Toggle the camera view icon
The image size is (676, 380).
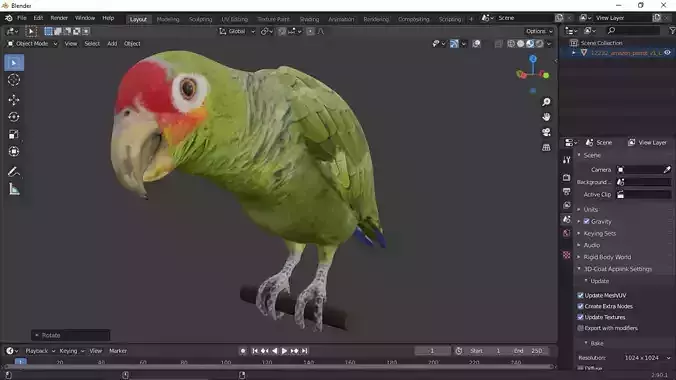pos(546,132)
